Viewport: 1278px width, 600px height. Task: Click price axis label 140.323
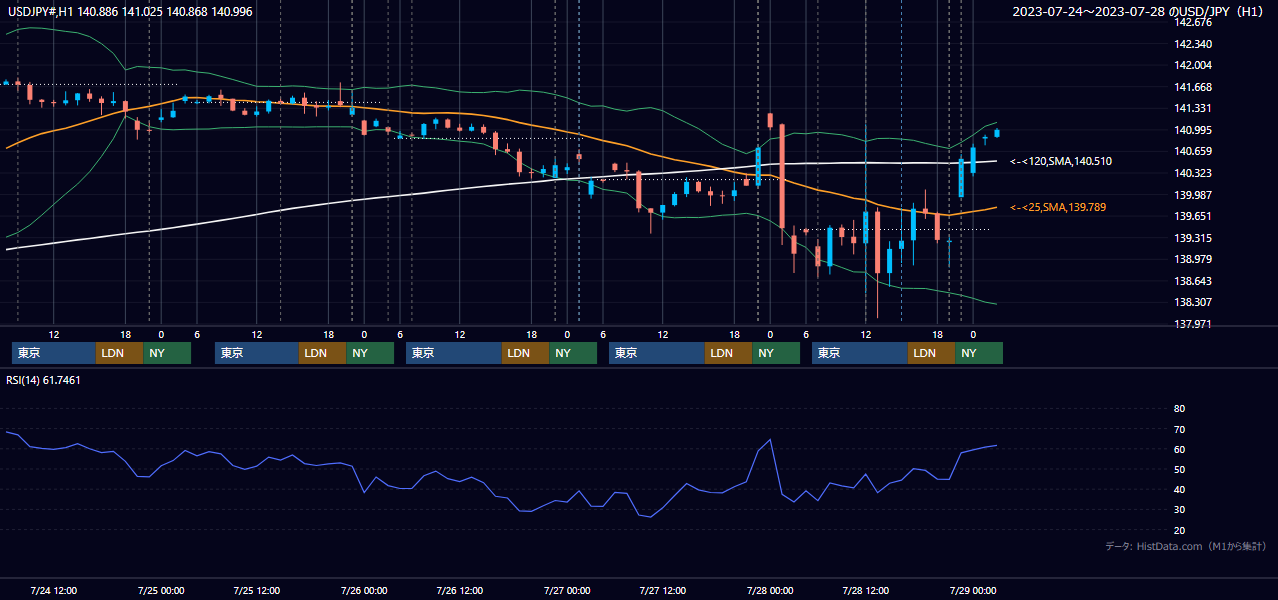[x=1194, y=173]
